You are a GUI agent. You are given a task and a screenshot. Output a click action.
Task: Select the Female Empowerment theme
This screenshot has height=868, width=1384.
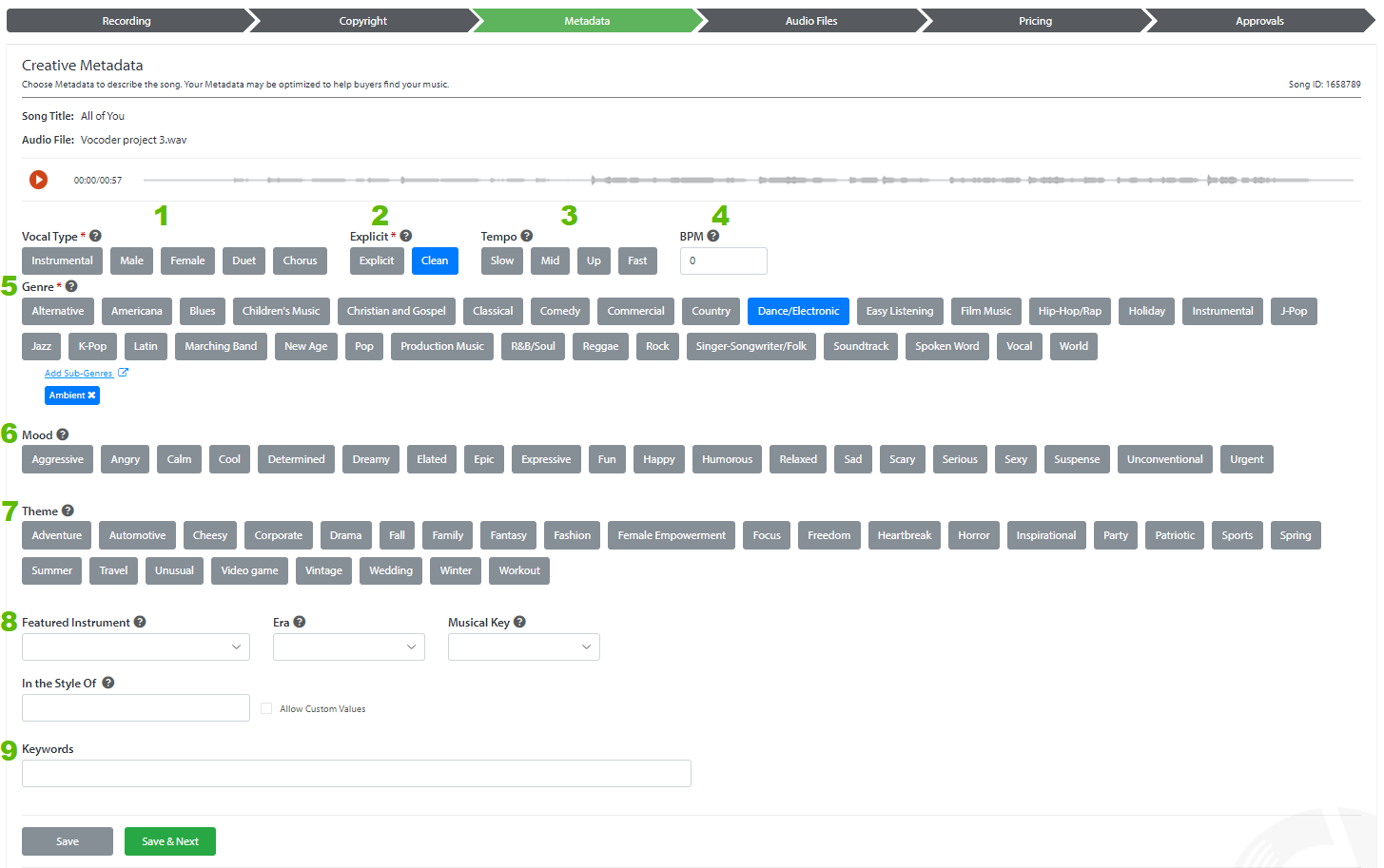(672, 535)
